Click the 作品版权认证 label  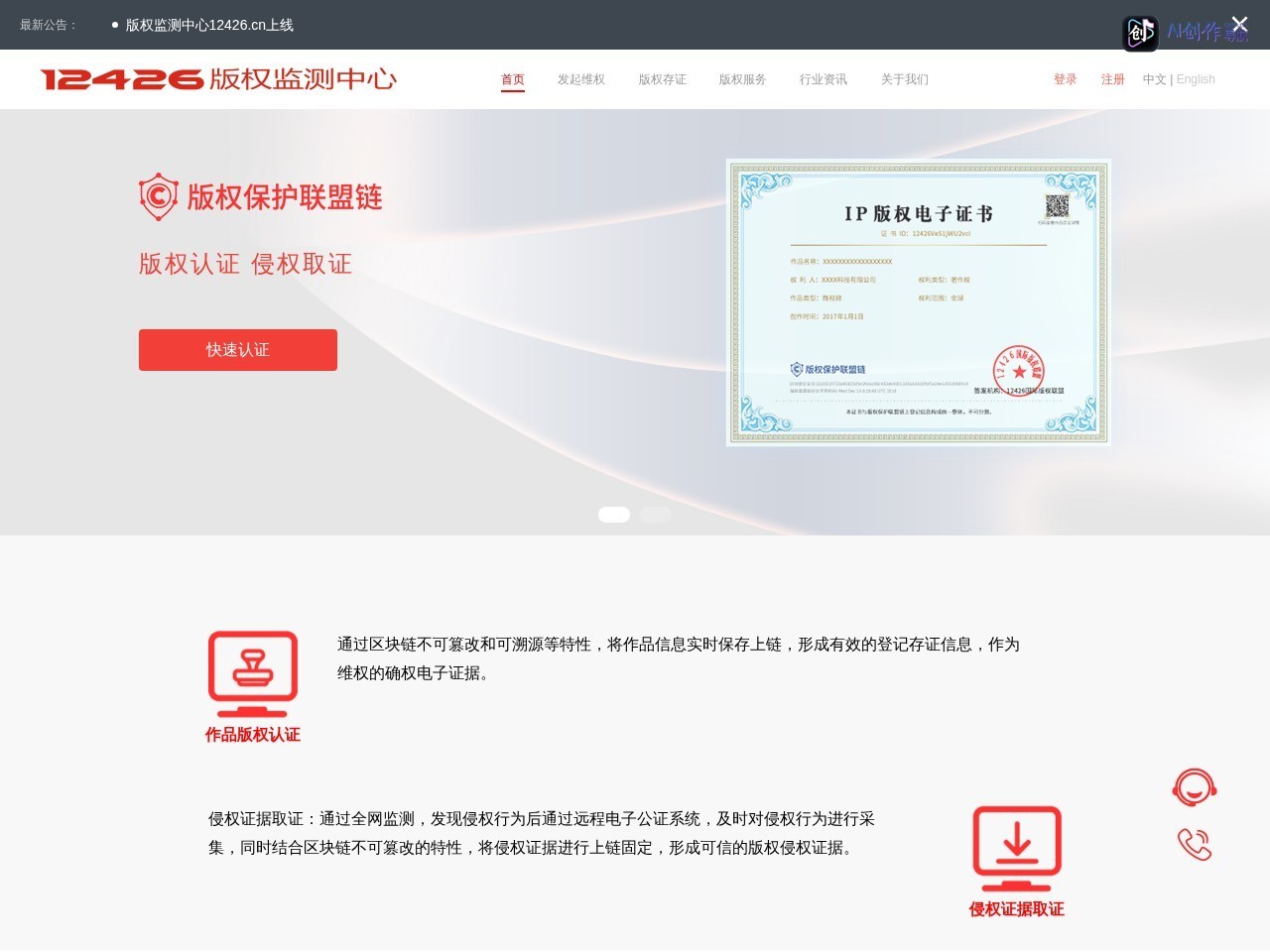(253, 735)
